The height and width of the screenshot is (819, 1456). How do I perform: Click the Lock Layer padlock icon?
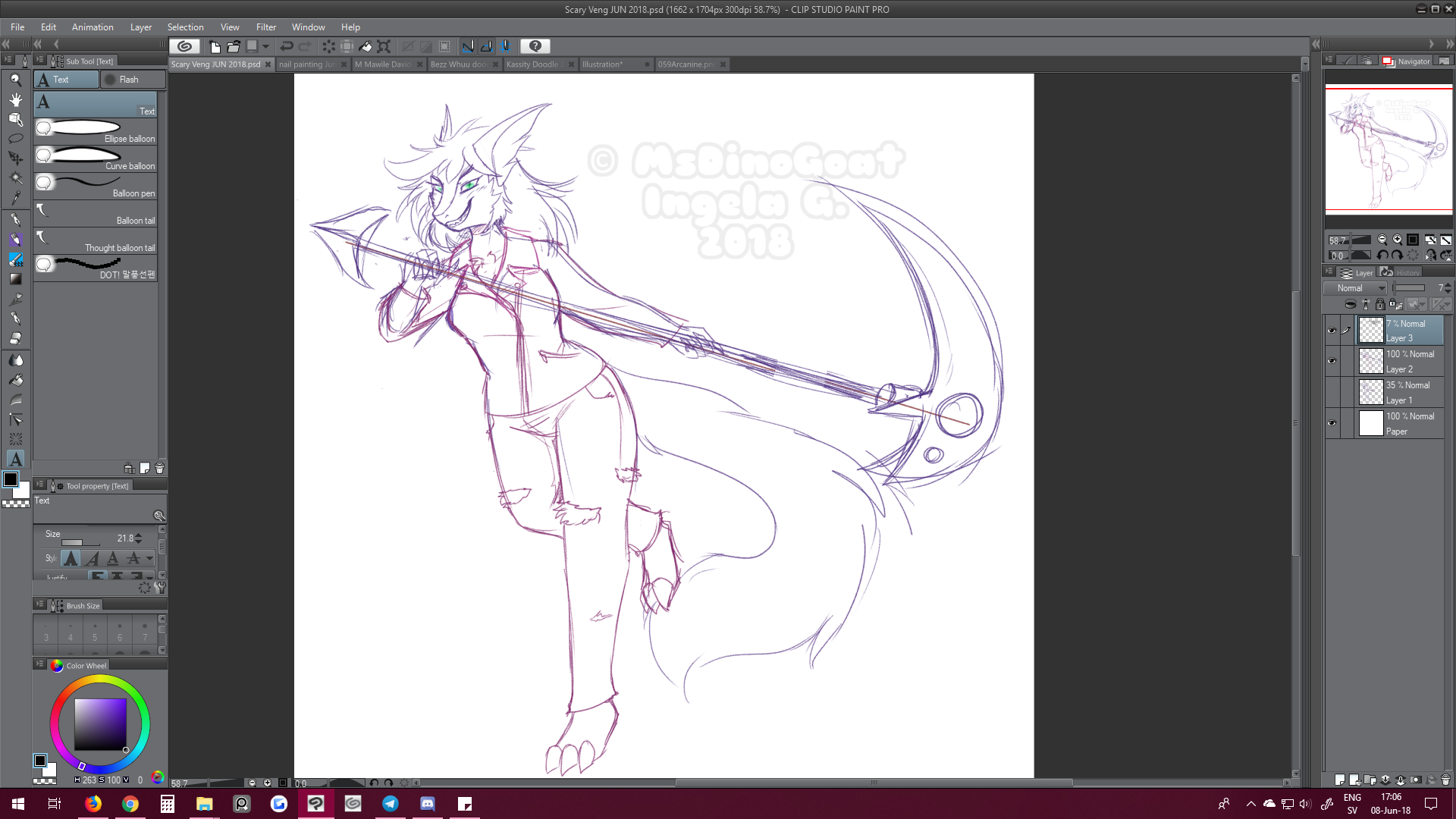(x=1380, y=305)
